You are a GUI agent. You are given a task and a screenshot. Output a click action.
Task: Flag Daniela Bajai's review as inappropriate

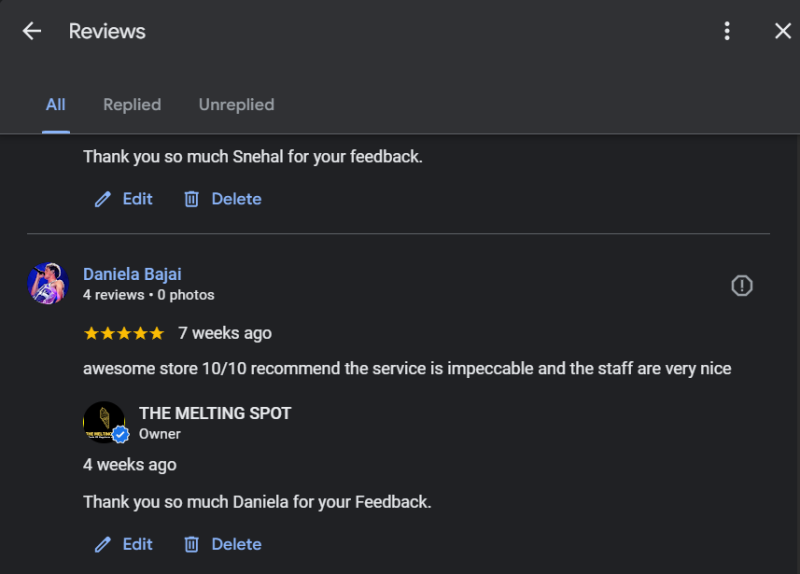coord(741,286)
